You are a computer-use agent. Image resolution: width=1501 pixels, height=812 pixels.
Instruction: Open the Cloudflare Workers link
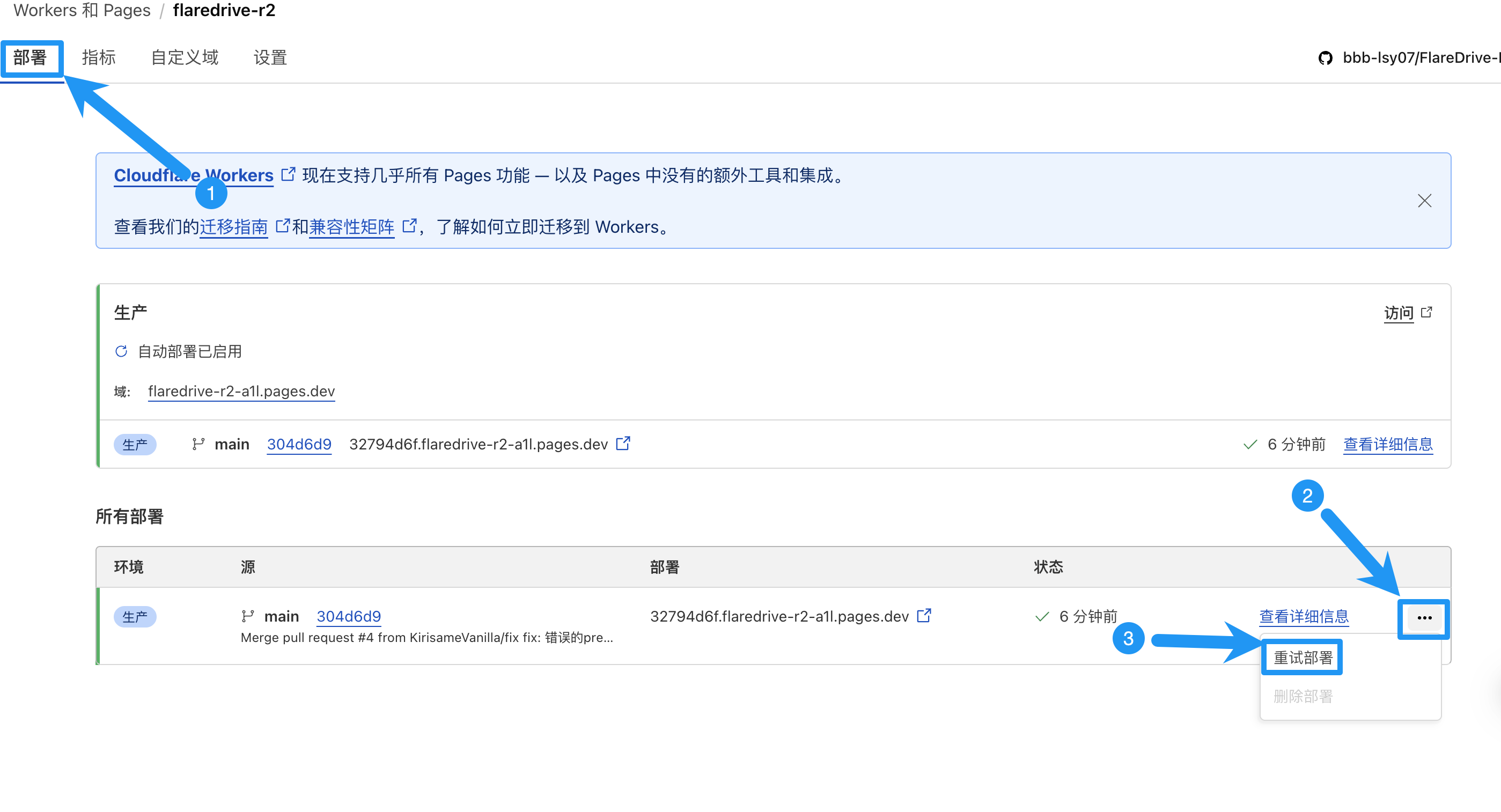[x=194, y=175]
